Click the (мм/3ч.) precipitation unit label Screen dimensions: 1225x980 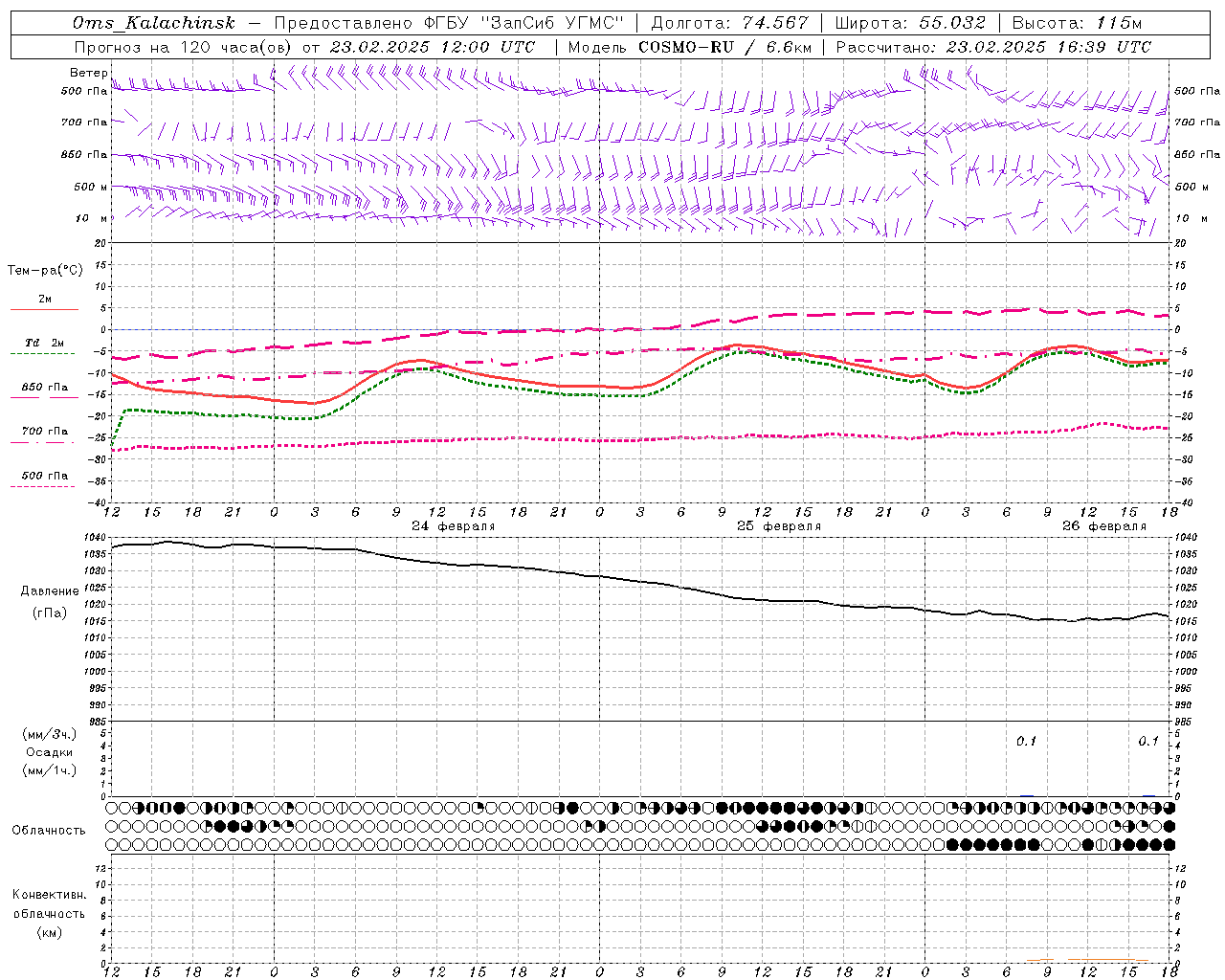point(50,734)
